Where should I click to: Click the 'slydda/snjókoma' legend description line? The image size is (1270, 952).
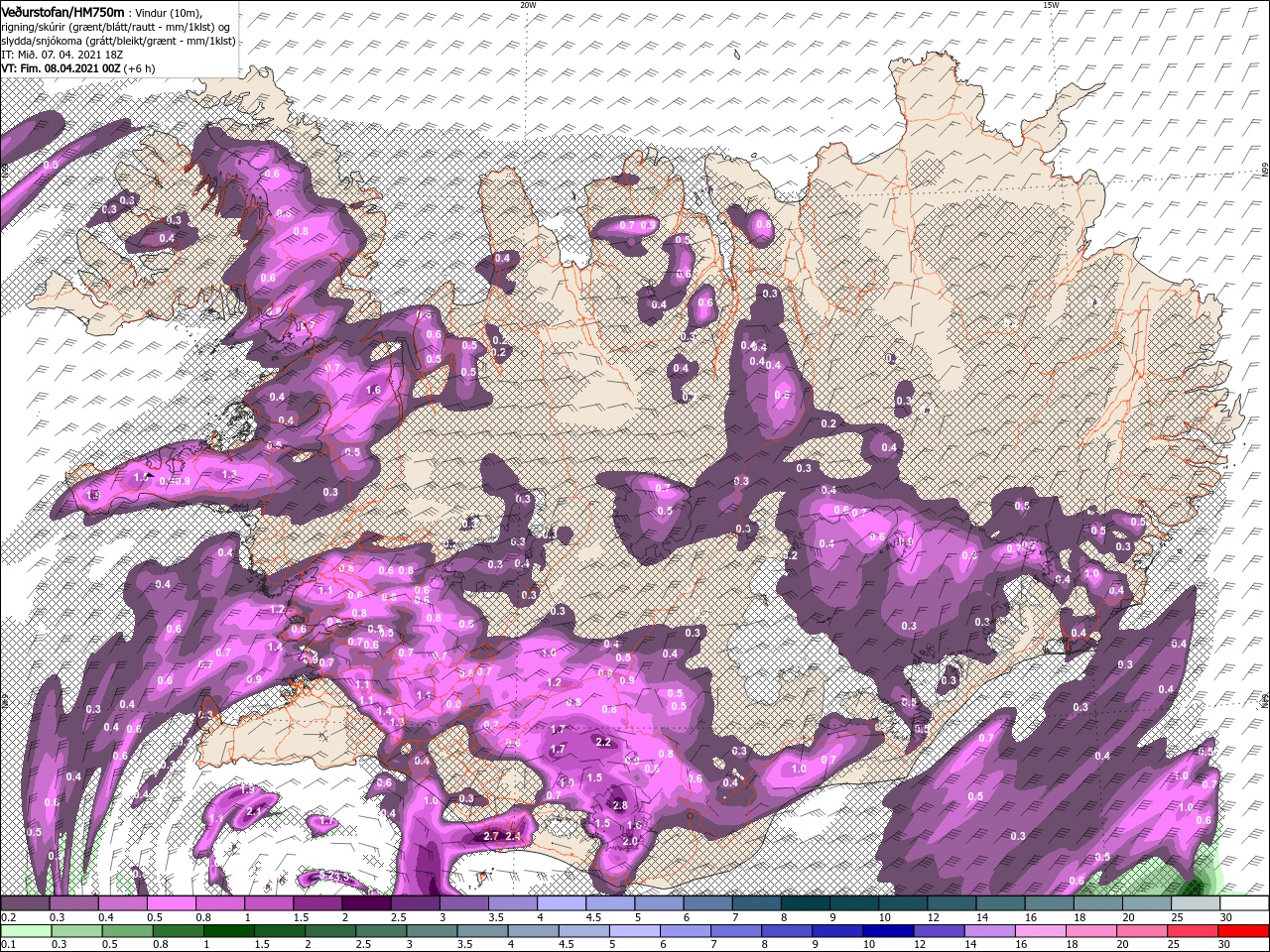point(119,41)
